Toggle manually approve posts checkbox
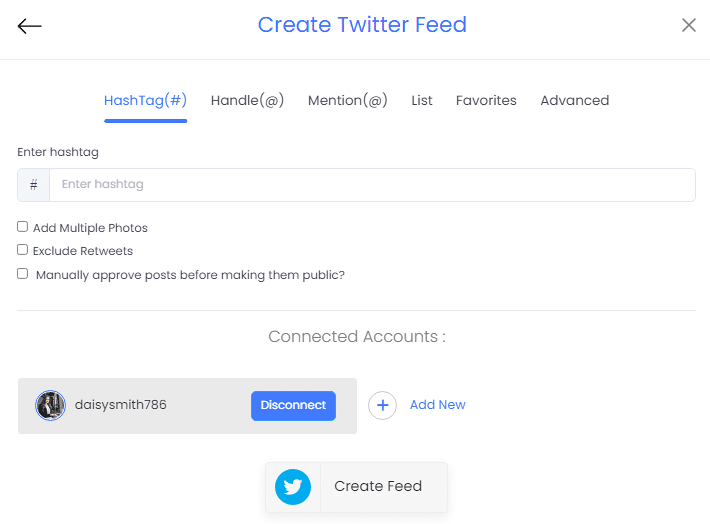The height and width of the screenshot is (524, 710). click(x=23, y=274)
